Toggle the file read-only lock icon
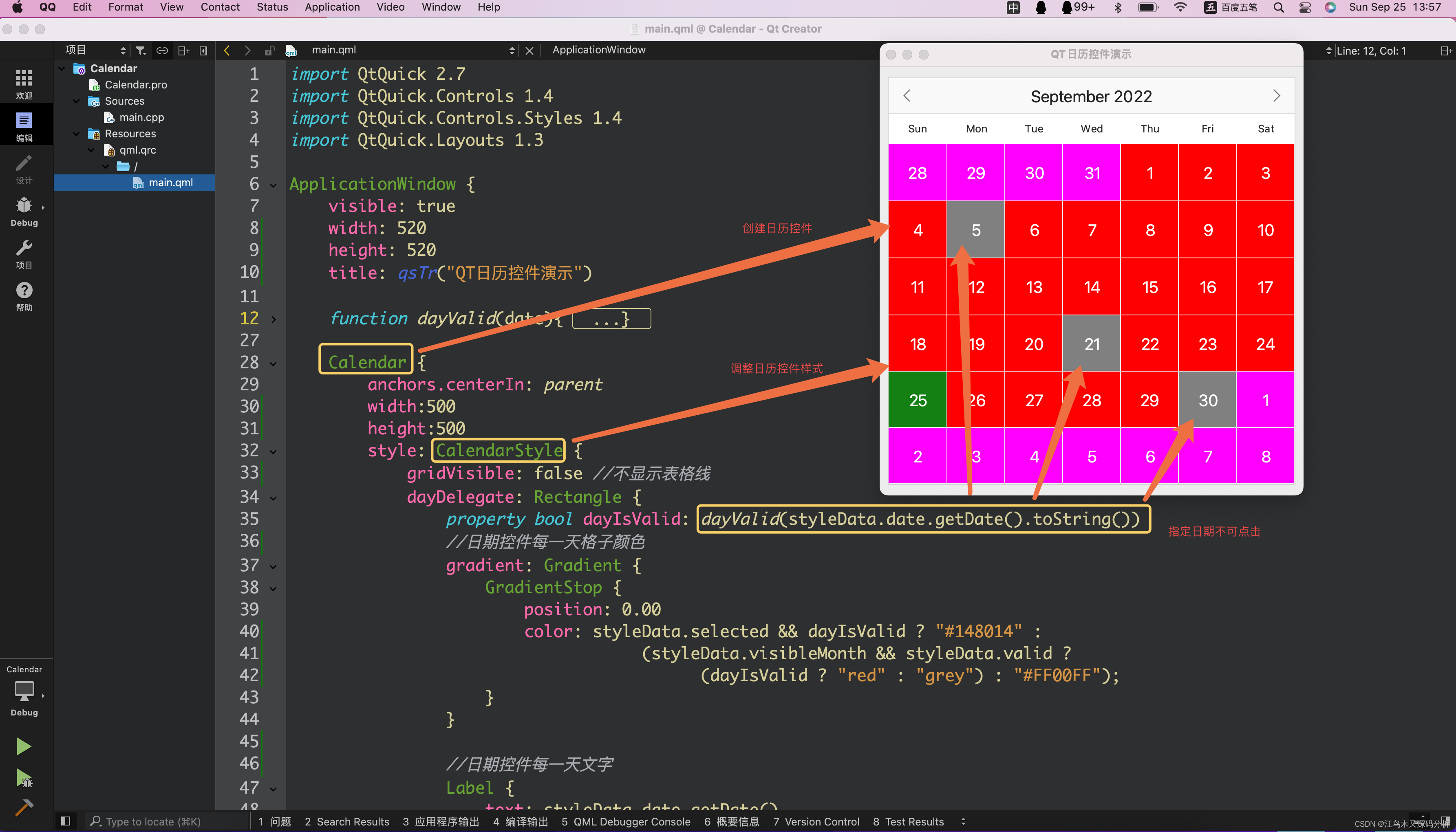Viewport: 1456px width, 832px height. (x=269, y=50)
